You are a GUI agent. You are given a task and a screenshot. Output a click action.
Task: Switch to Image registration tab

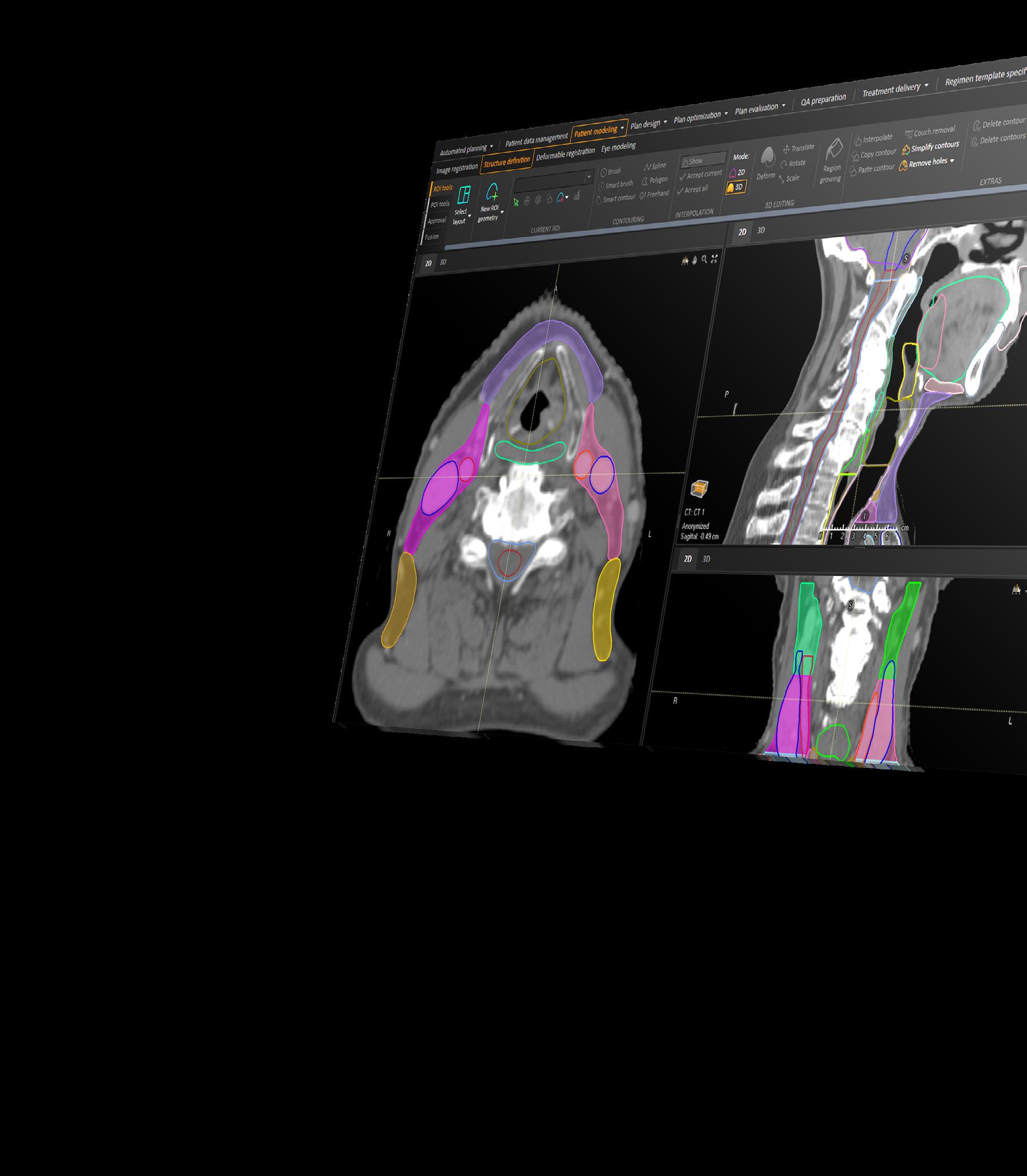pyautogui.click(x=457, y=169)
